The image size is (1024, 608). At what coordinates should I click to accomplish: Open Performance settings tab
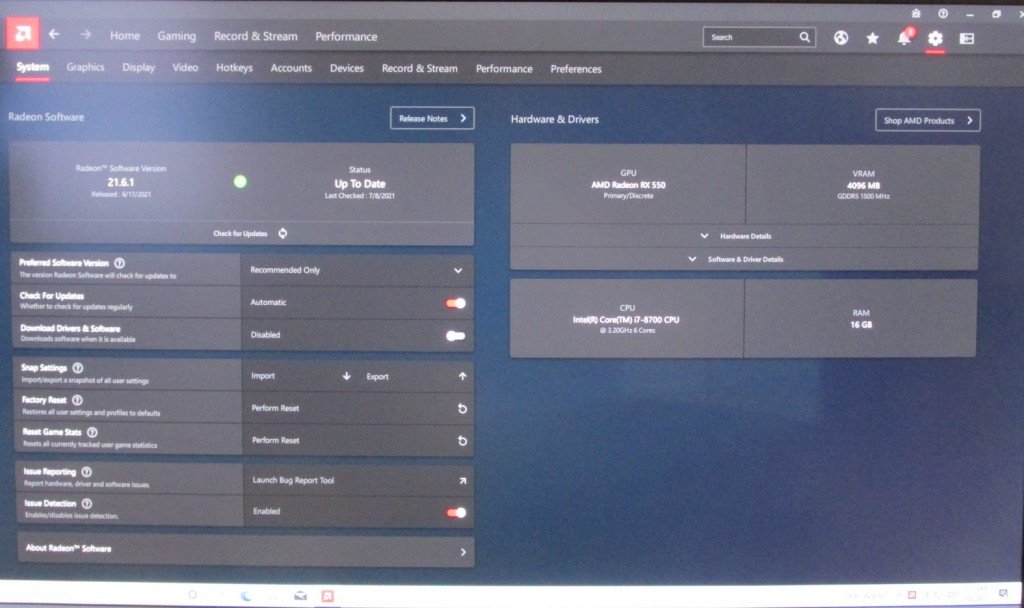click(504, 69)
